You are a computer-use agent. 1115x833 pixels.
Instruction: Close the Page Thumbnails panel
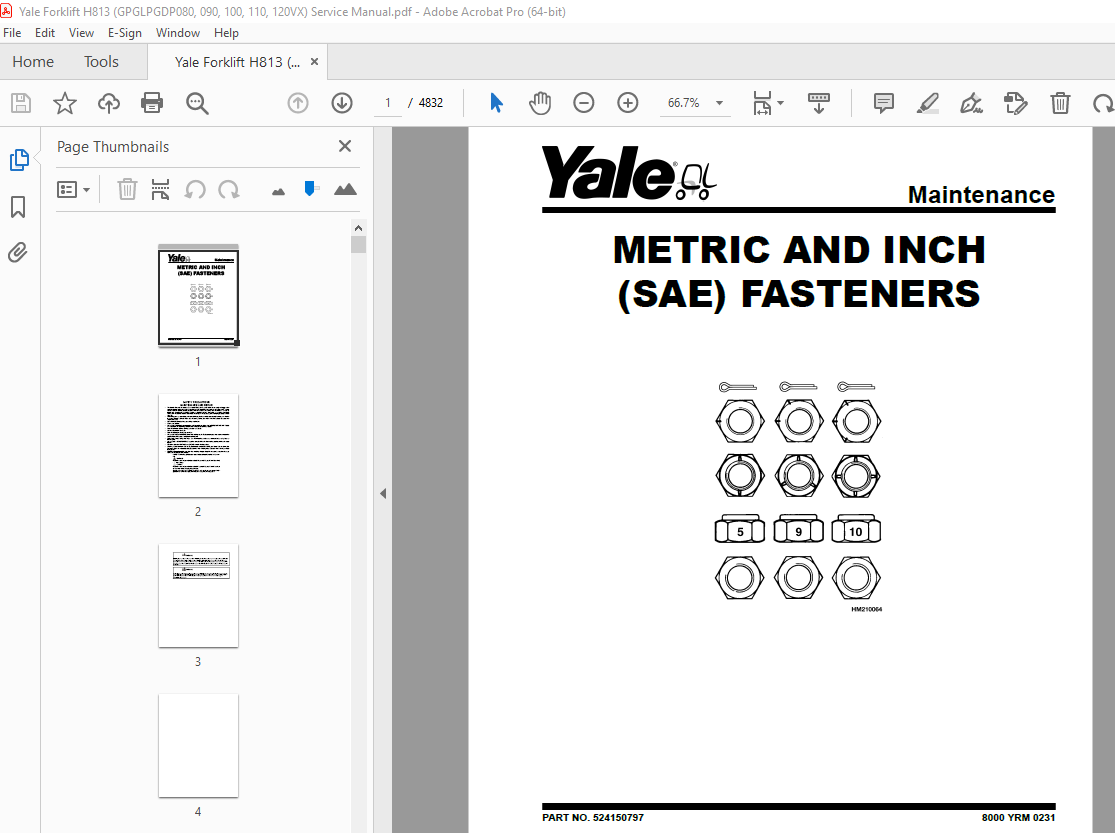pyautogui.click(x=345, y=146)
